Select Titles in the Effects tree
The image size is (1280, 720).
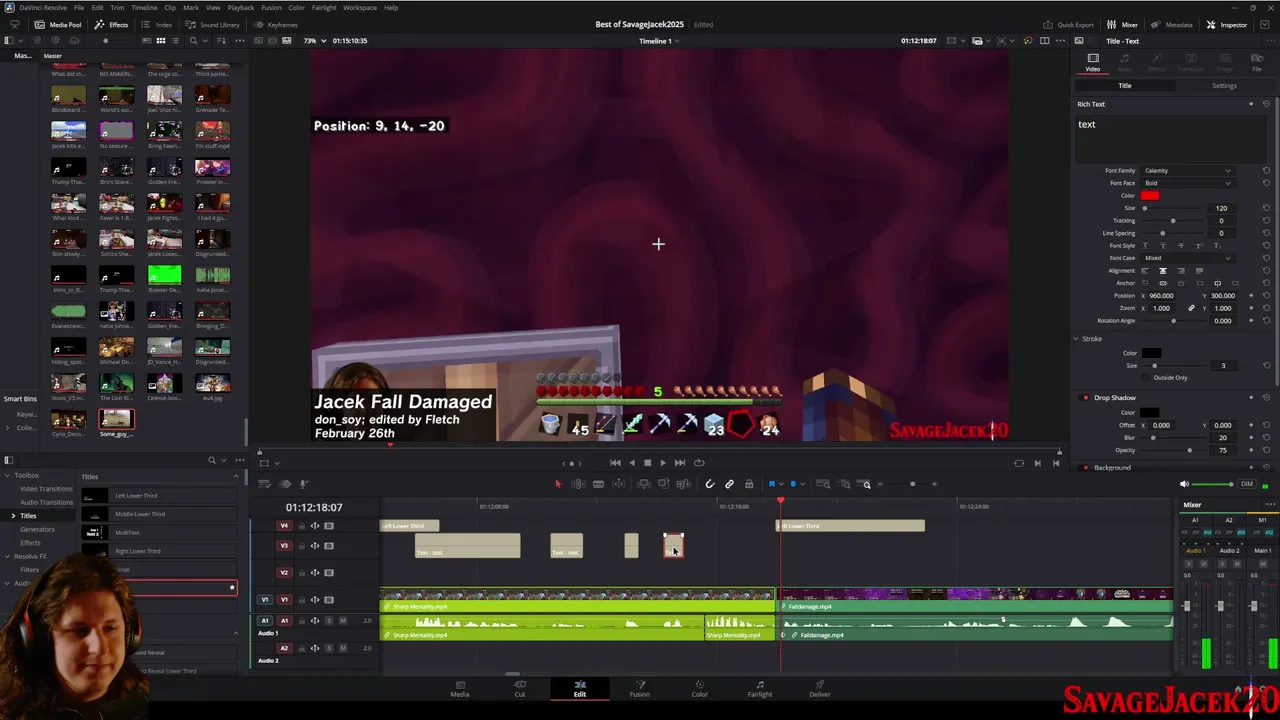[28, 516]
